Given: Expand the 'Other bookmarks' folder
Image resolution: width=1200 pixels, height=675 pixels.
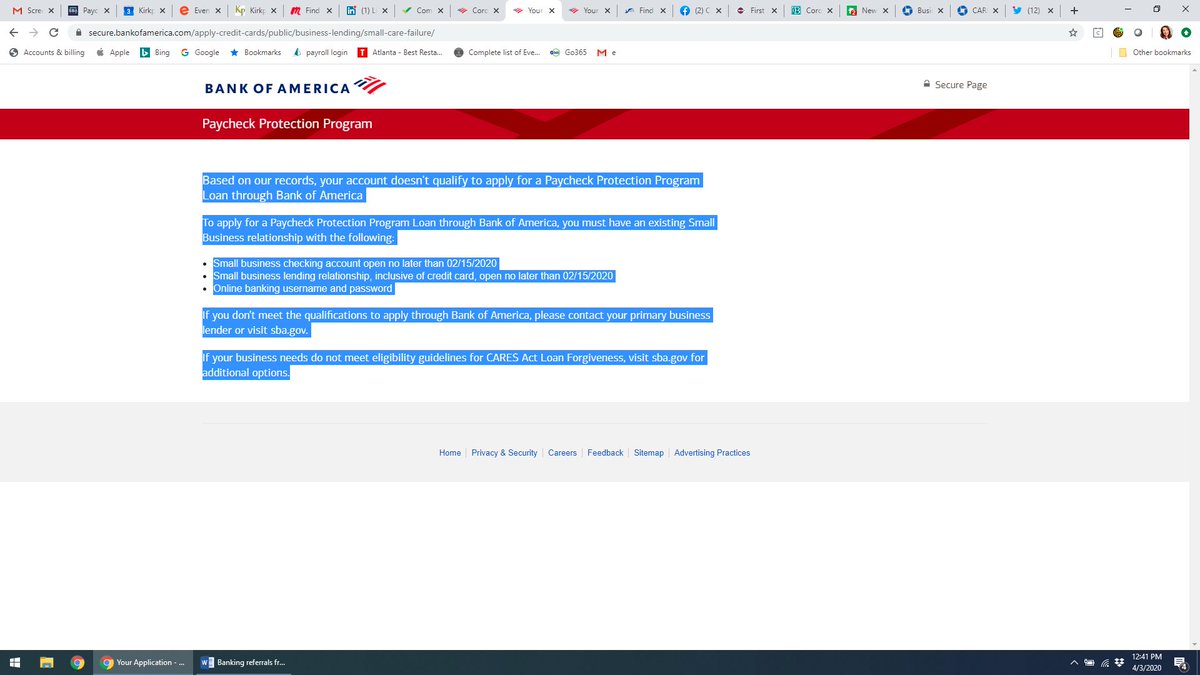Looking at the screenshot, I should click(1155, 52).
